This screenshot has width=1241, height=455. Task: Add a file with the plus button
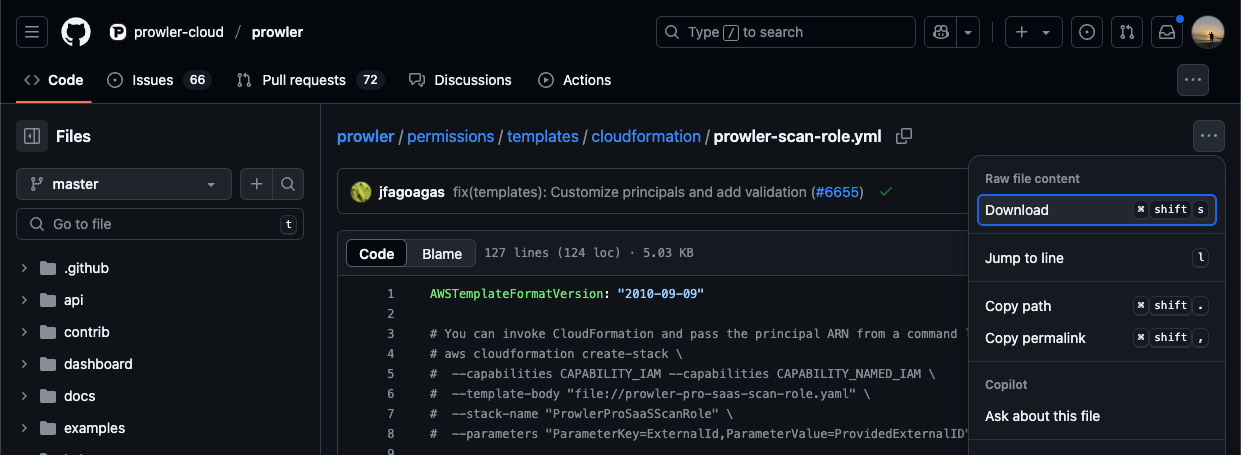click(256, 184)
